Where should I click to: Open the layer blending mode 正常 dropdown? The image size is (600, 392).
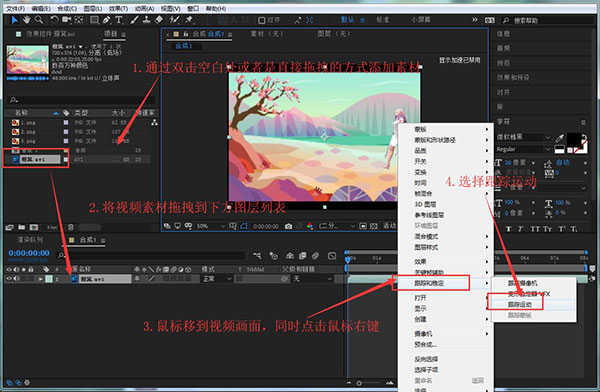click(217, 279)
